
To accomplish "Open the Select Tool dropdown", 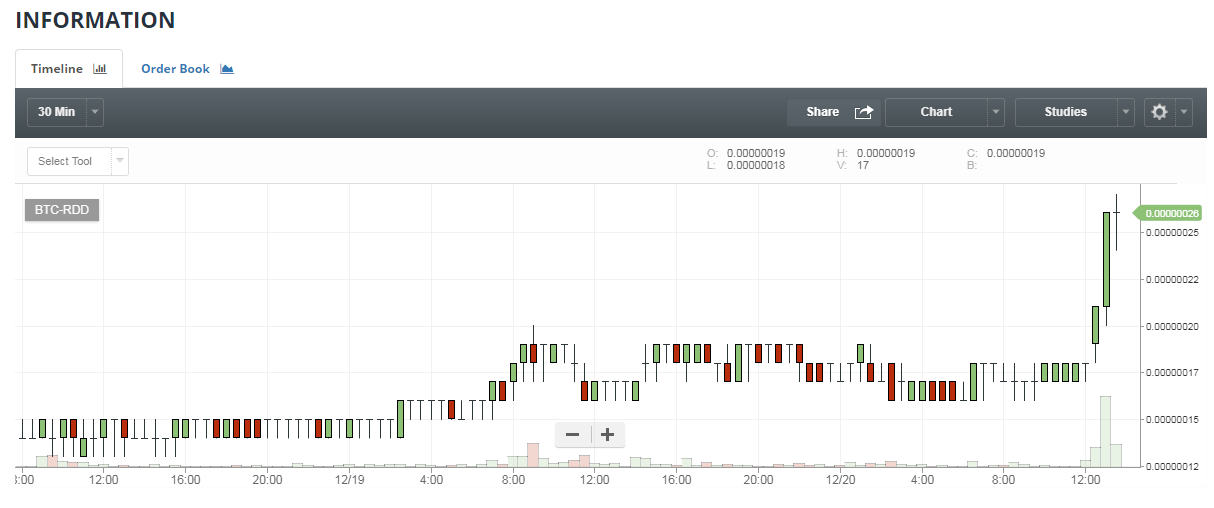I will pyautogui.click(x=78, y=161).
